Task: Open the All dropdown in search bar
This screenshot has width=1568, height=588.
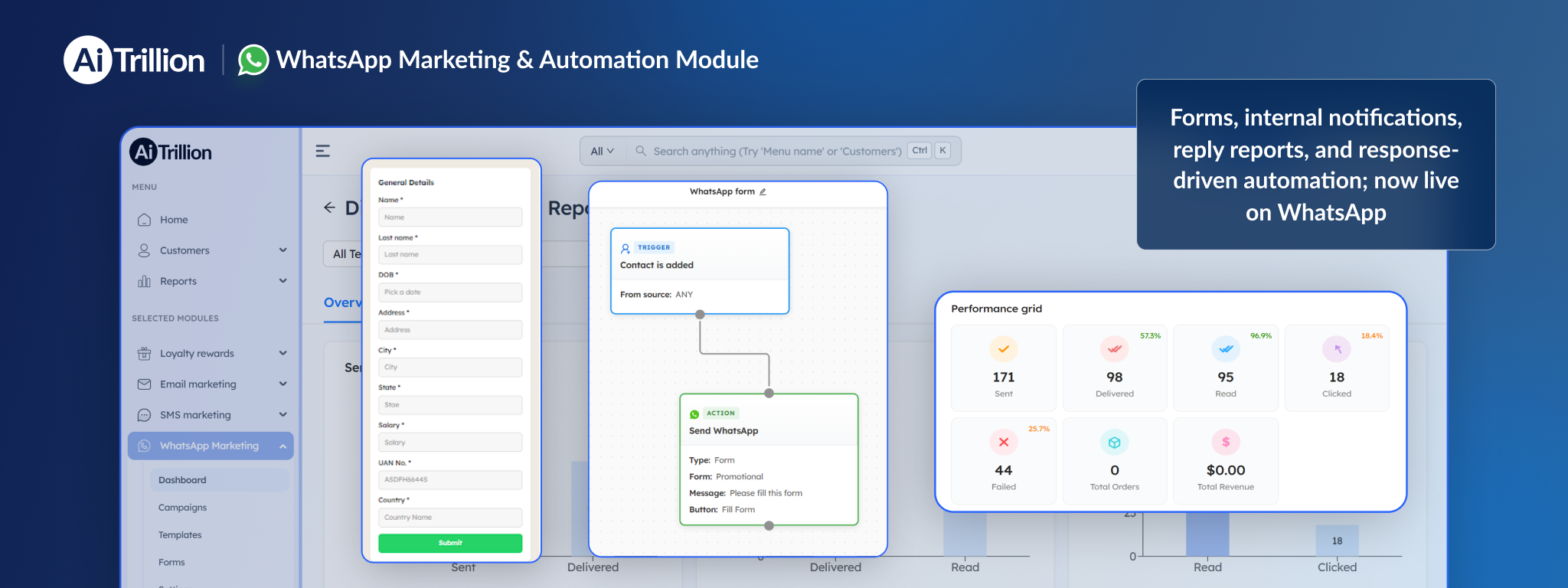Action: tap(603, 151)
